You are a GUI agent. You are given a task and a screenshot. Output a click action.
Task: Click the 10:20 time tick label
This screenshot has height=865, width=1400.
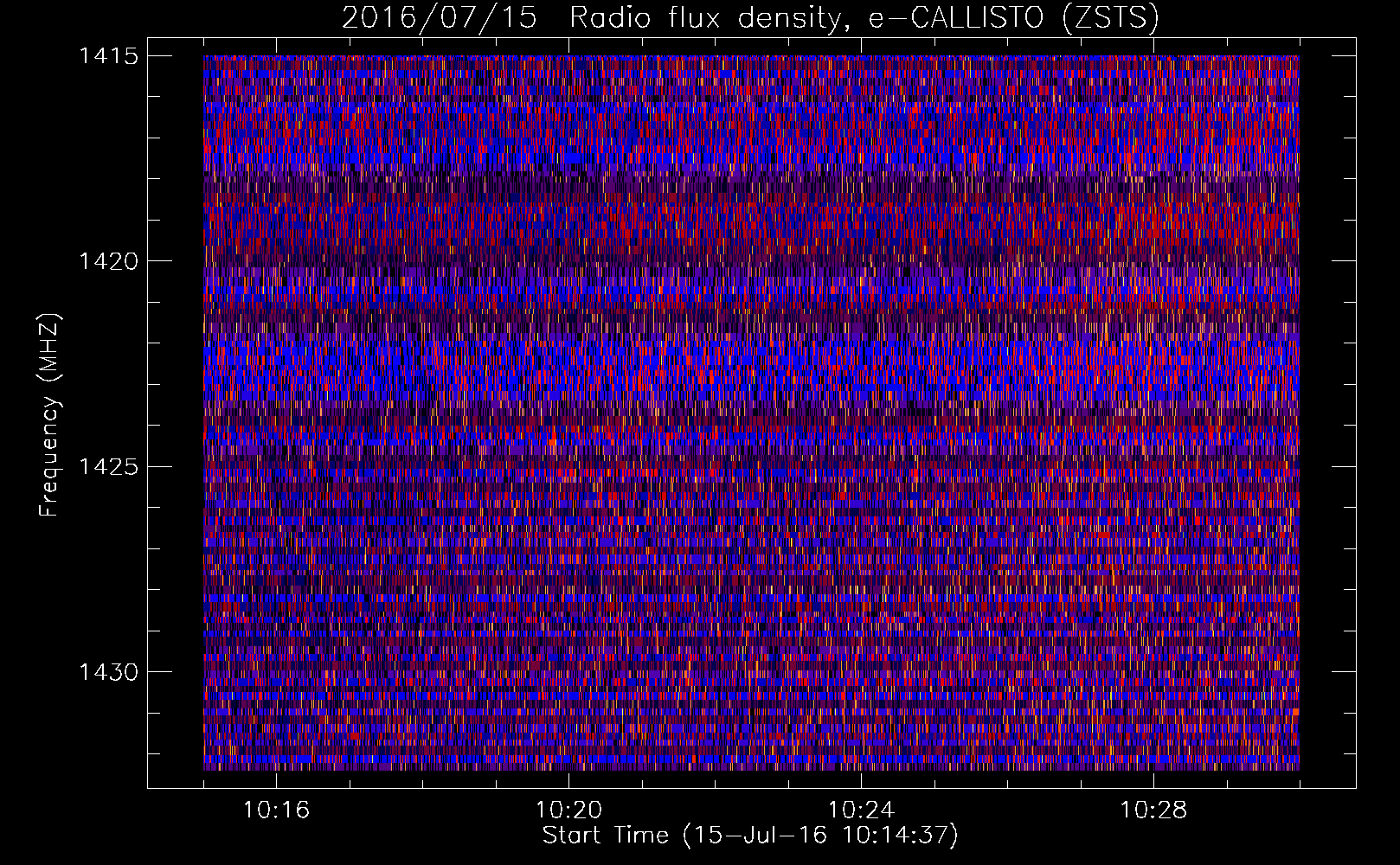(x=568, y=811)
